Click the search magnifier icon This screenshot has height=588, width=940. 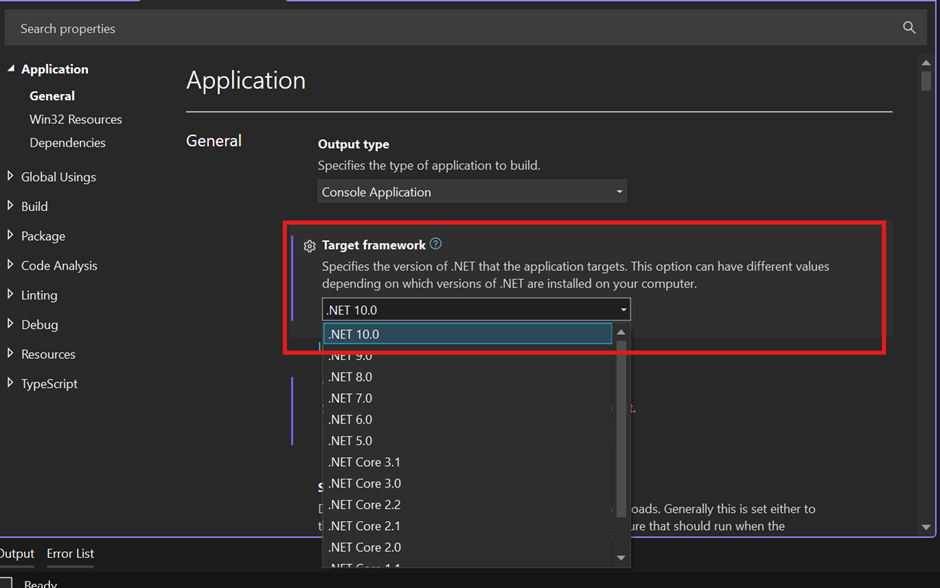(x=908, y=28)
